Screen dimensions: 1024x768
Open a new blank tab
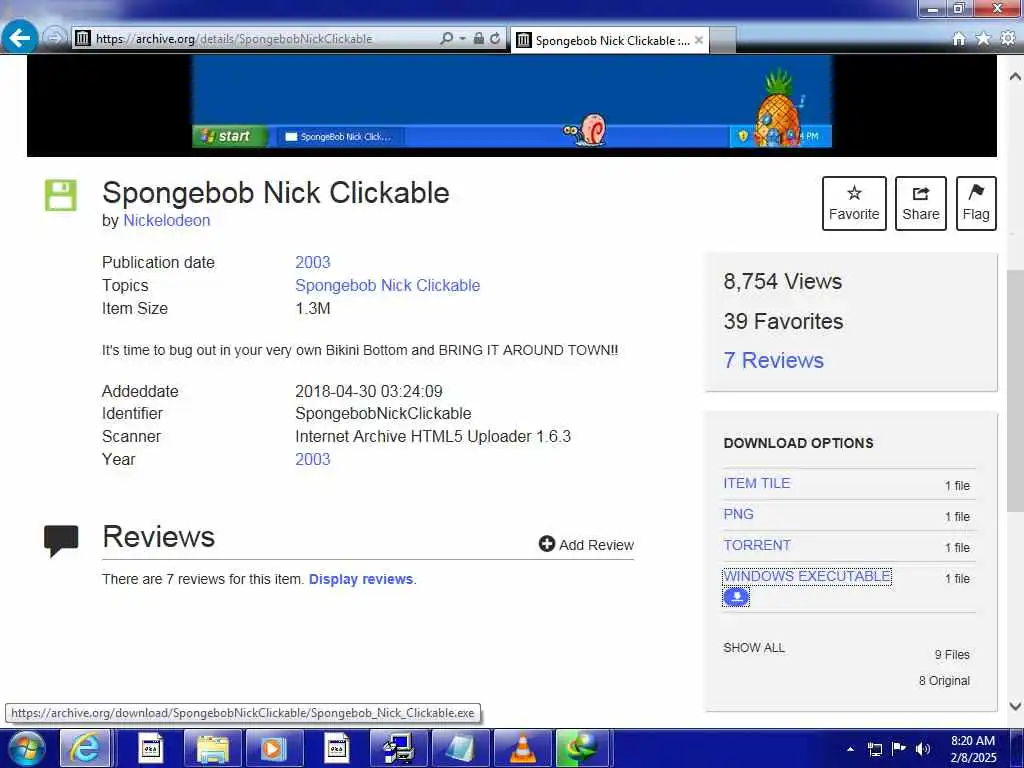click(x=723, y=40)
